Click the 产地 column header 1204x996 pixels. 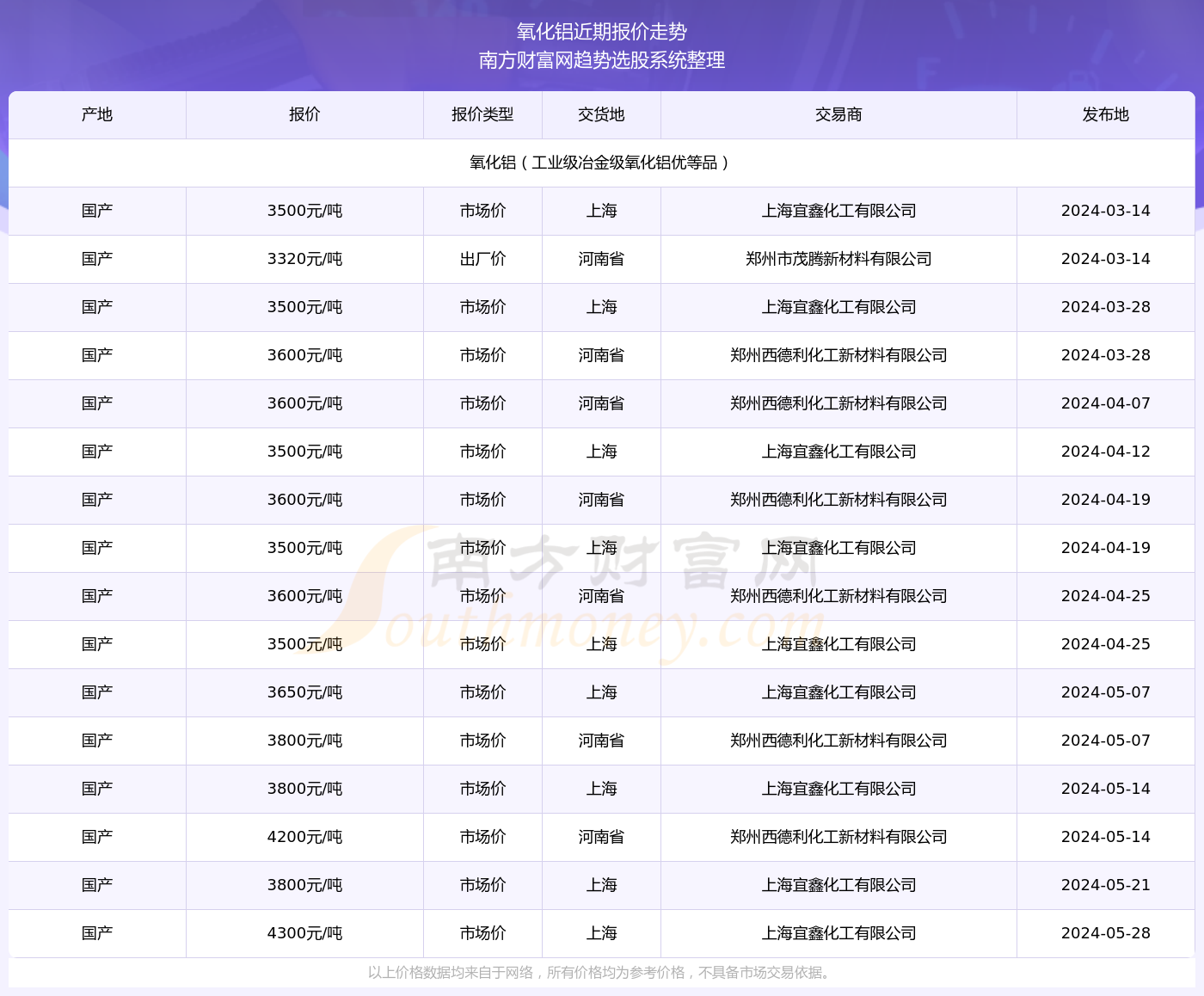[x=97, y=114]
